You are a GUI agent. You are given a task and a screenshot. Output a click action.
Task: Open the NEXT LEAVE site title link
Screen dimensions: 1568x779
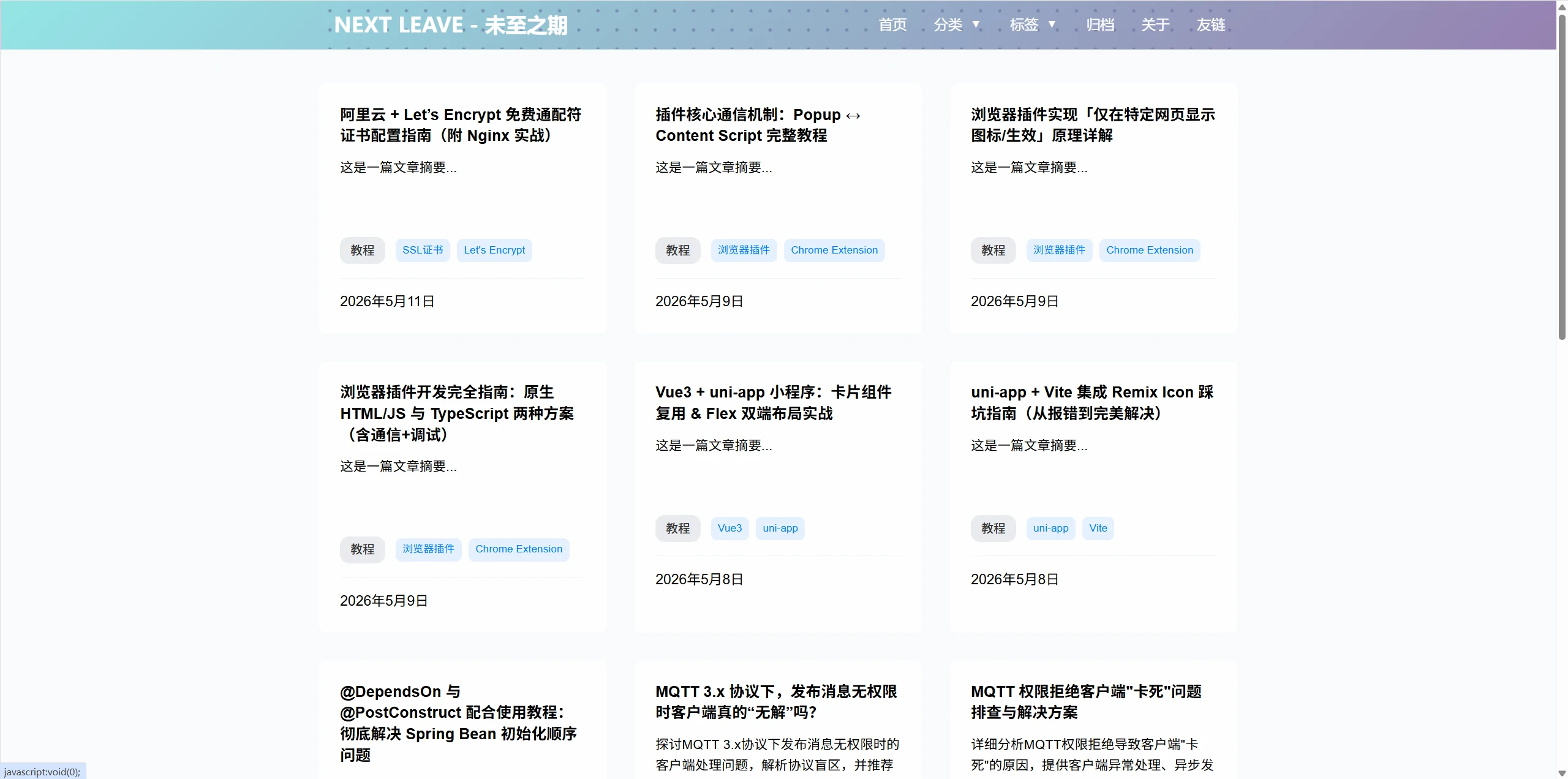click(451, 25)
